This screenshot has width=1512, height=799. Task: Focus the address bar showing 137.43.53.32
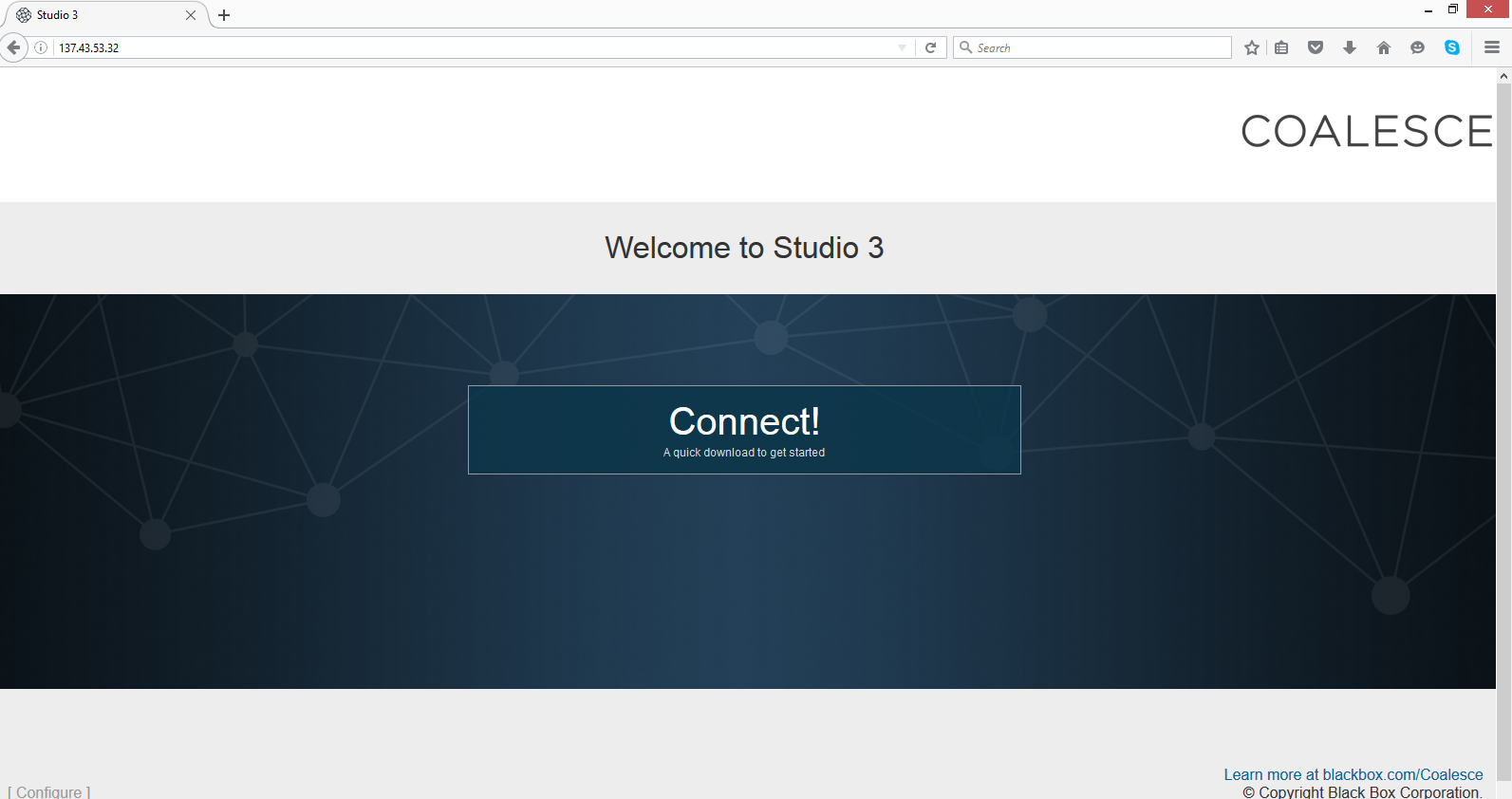tap(475, 47)
